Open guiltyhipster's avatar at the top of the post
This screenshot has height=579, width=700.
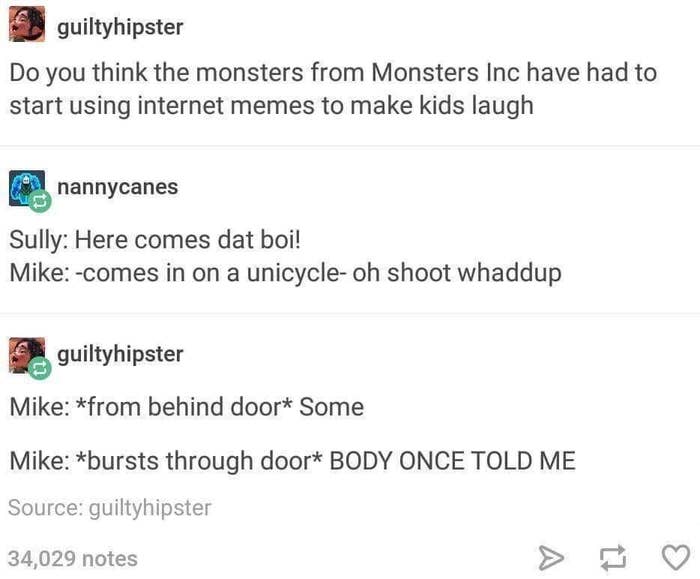27,25
